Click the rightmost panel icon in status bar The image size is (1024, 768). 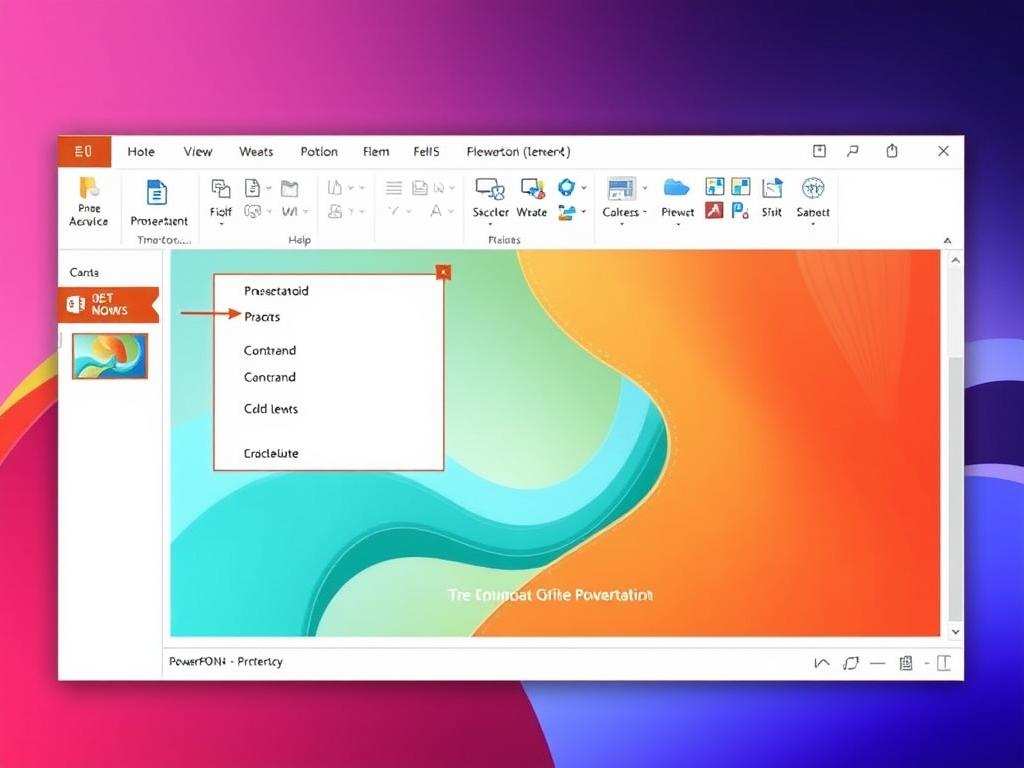(944, 664)
